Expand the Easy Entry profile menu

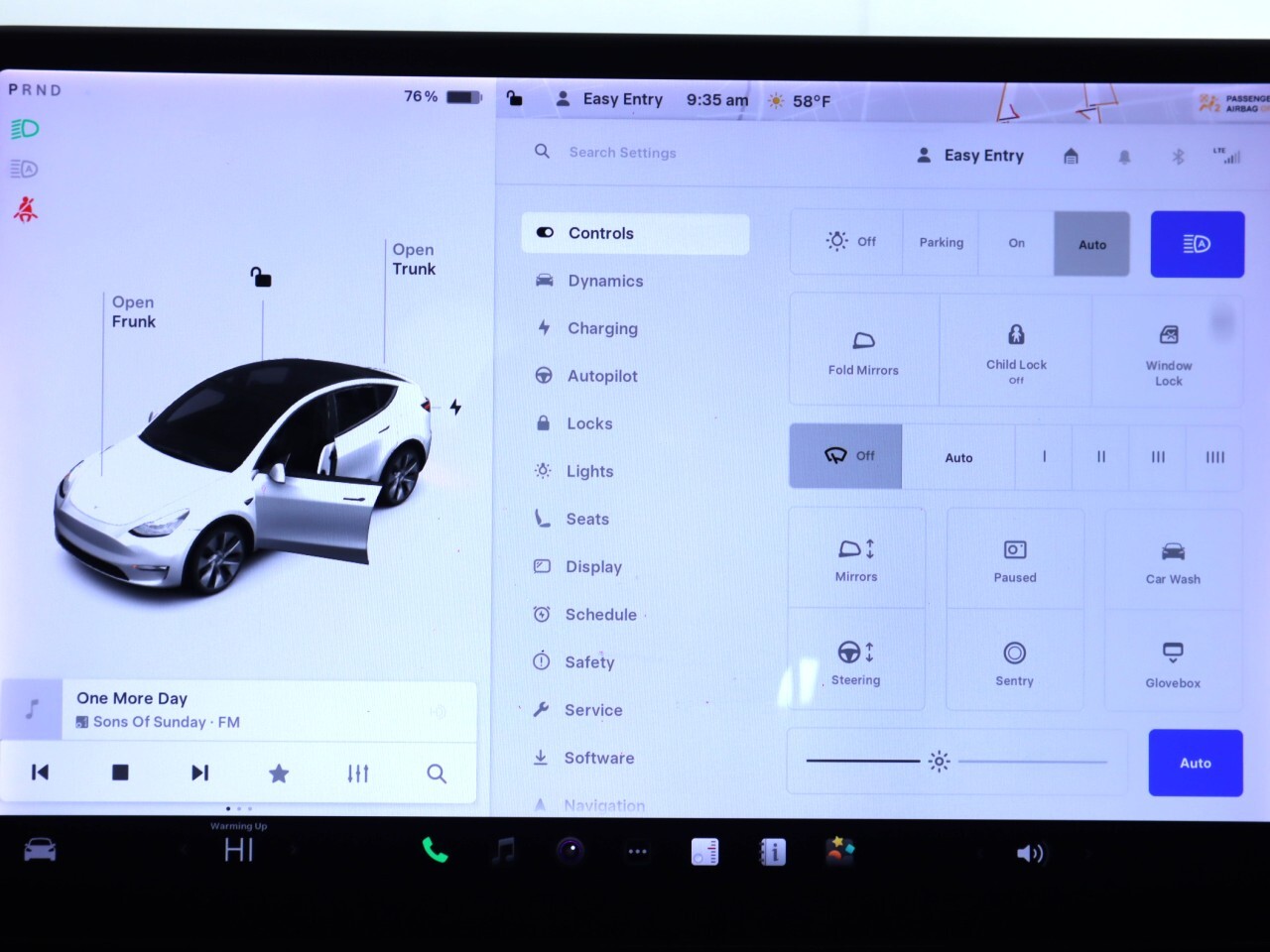[971, 156]
